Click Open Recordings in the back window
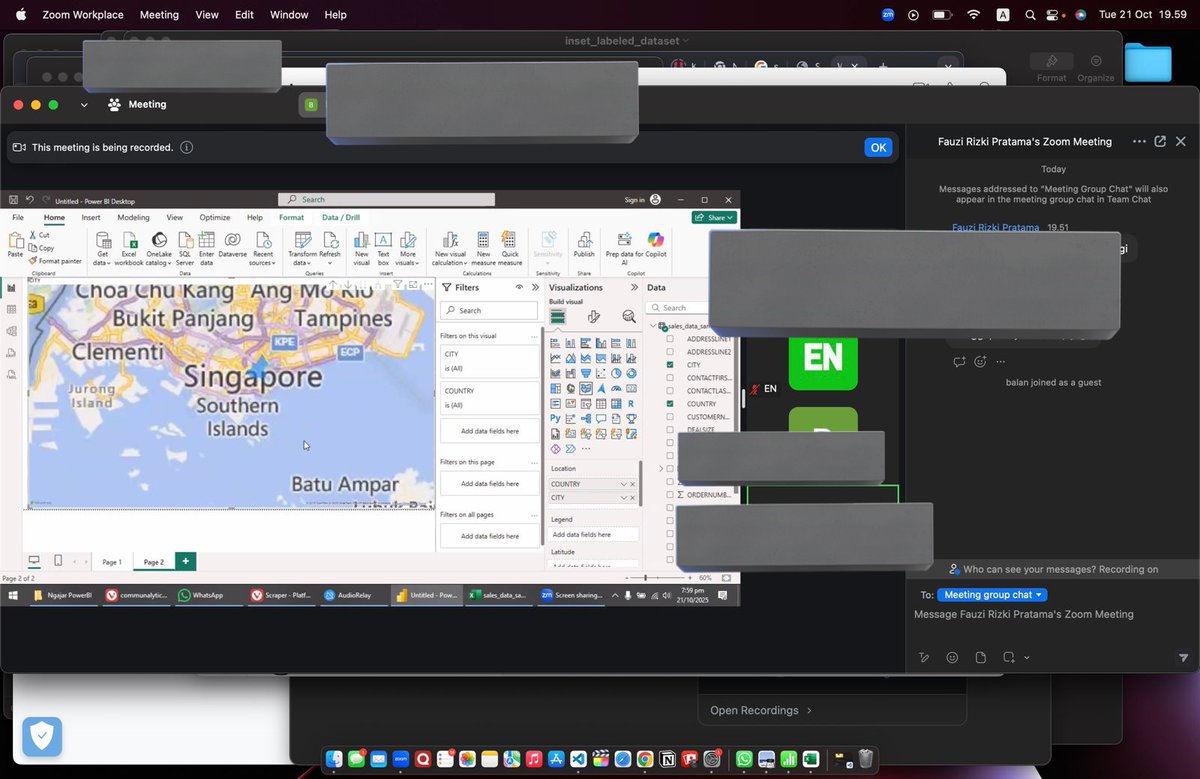The width and height of the screenshot is (1200, 779). 759,710
